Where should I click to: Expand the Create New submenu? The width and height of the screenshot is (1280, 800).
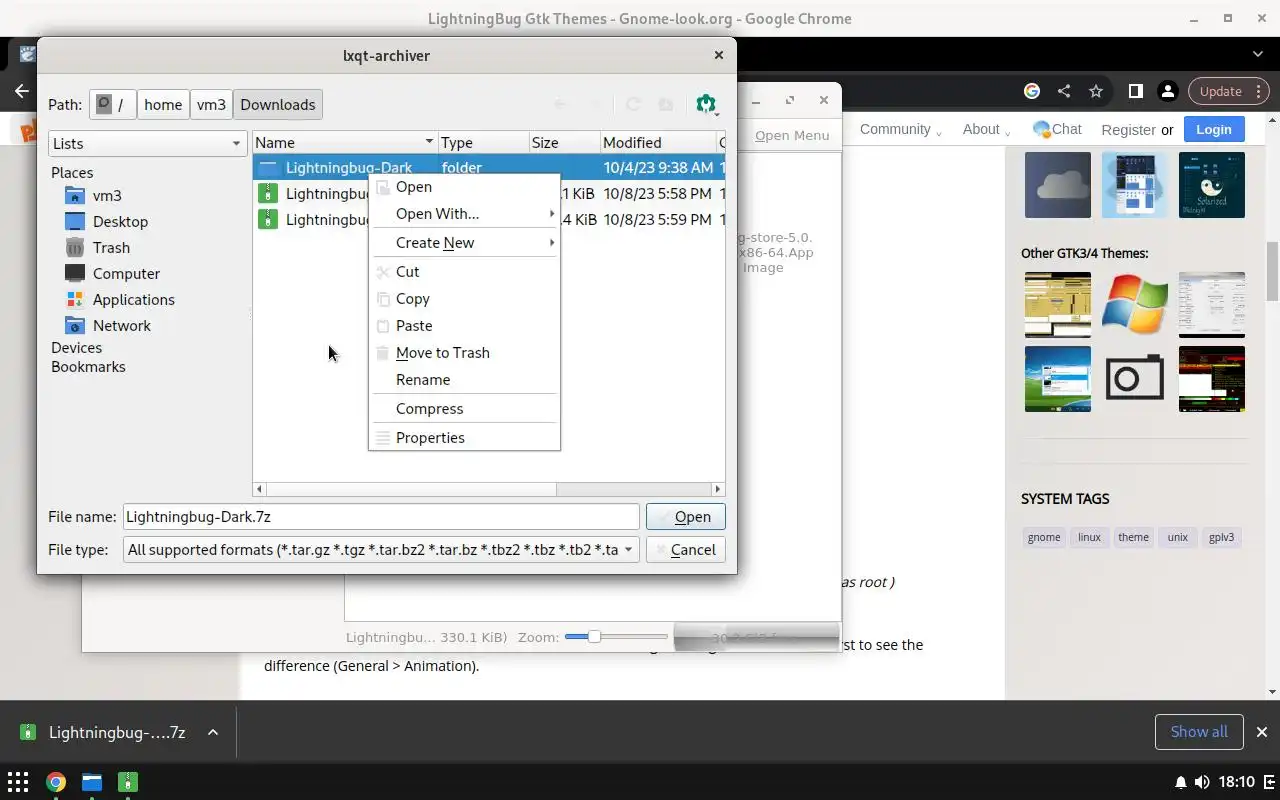(464, 242)
